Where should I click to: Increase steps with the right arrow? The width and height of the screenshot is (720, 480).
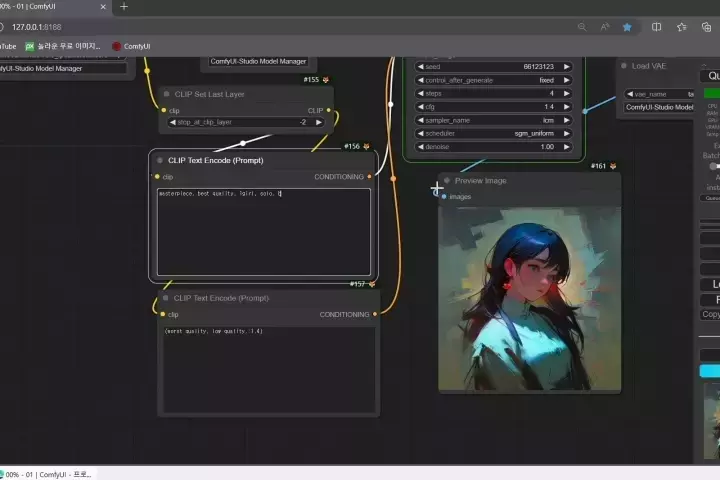tap(567, 93)
